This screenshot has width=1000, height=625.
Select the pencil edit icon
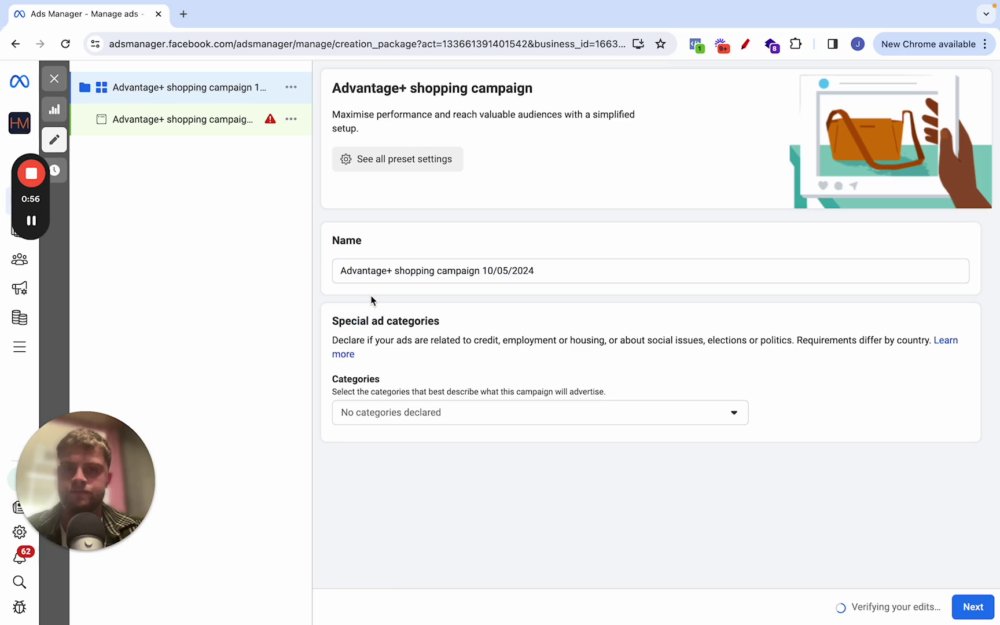[54, 140]
